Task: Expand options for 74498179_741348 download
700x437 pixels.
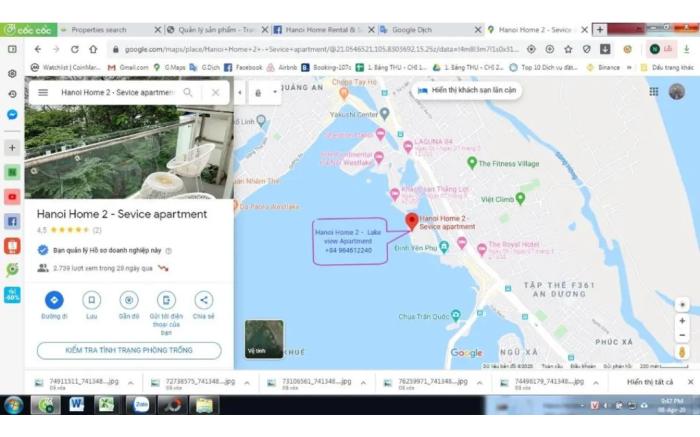Action: coord(596,383)
